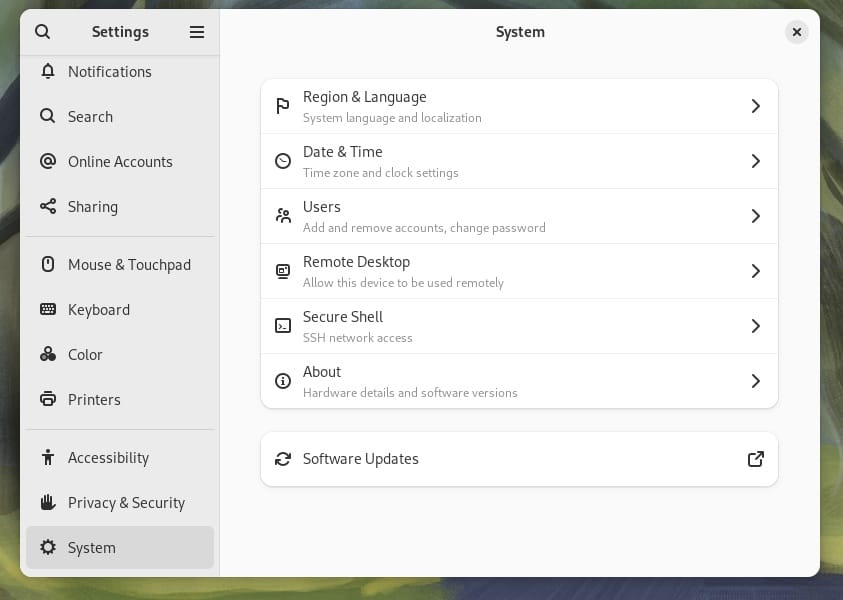This screenshot has width=843, height=600.
Task: Open the hamburger menu in Settings
Action: click(197, 31)
